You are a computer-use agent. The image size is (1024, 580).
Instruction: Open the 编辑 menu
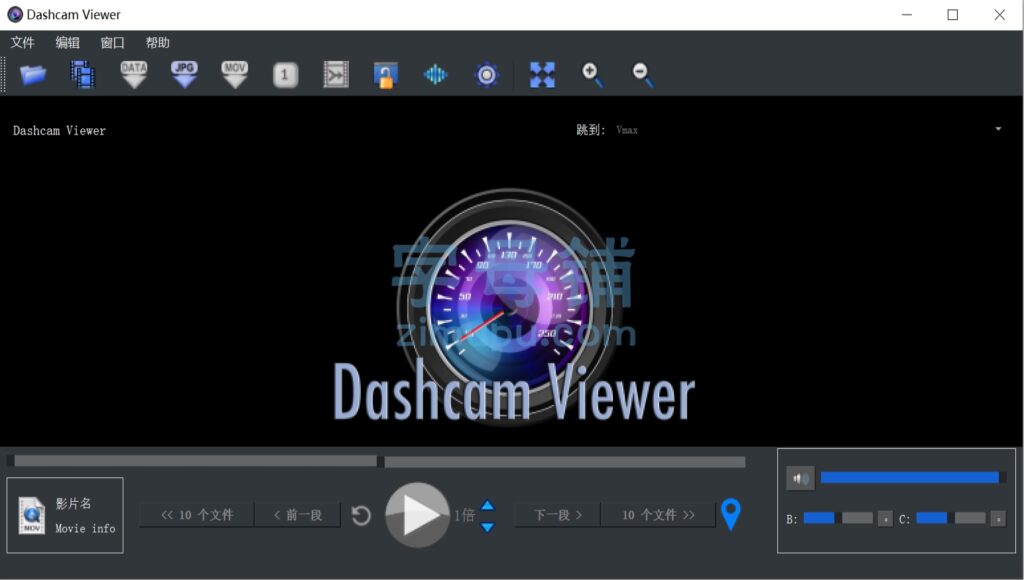tap(67, 42)
